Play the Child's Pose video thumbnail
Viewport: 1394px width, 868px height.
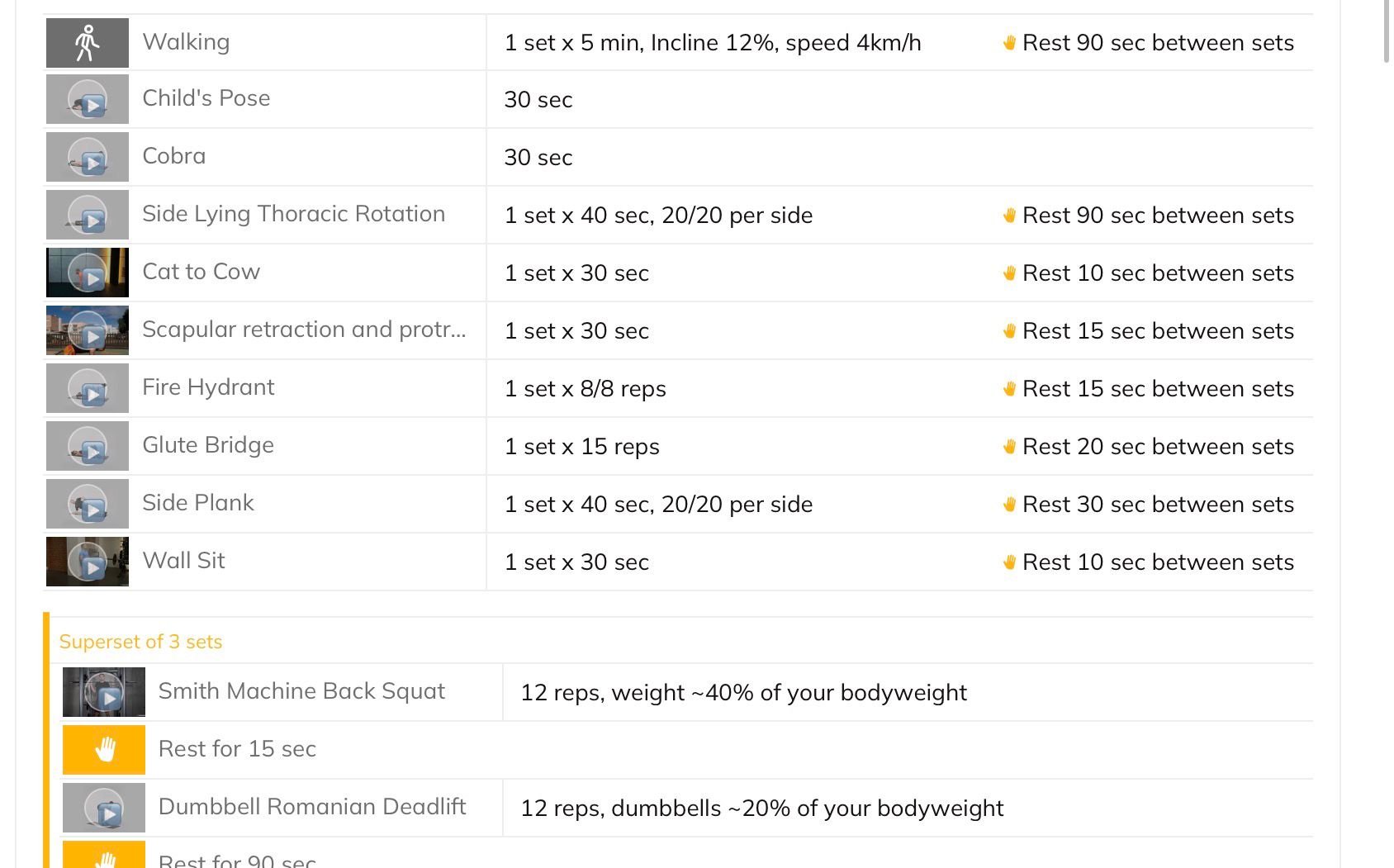click(x=87, y=100)
